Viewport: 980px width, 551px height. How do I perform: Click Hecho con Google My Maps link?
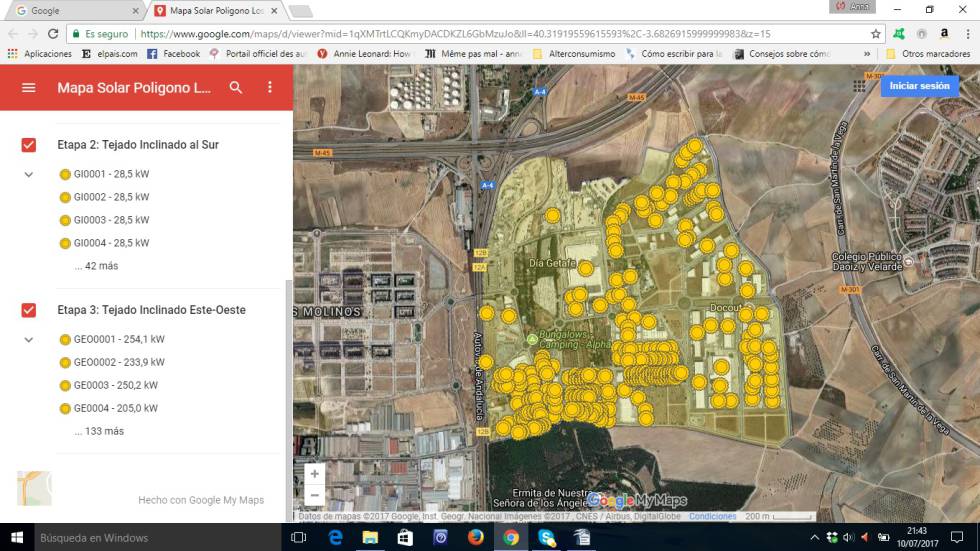click(x=201, y=500)
